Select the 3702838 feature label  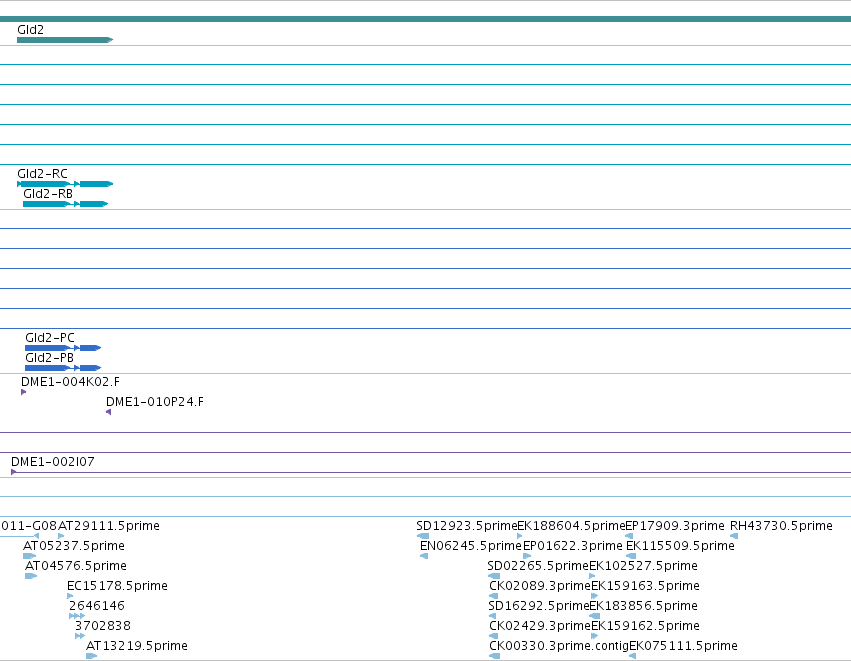(103, 626)
